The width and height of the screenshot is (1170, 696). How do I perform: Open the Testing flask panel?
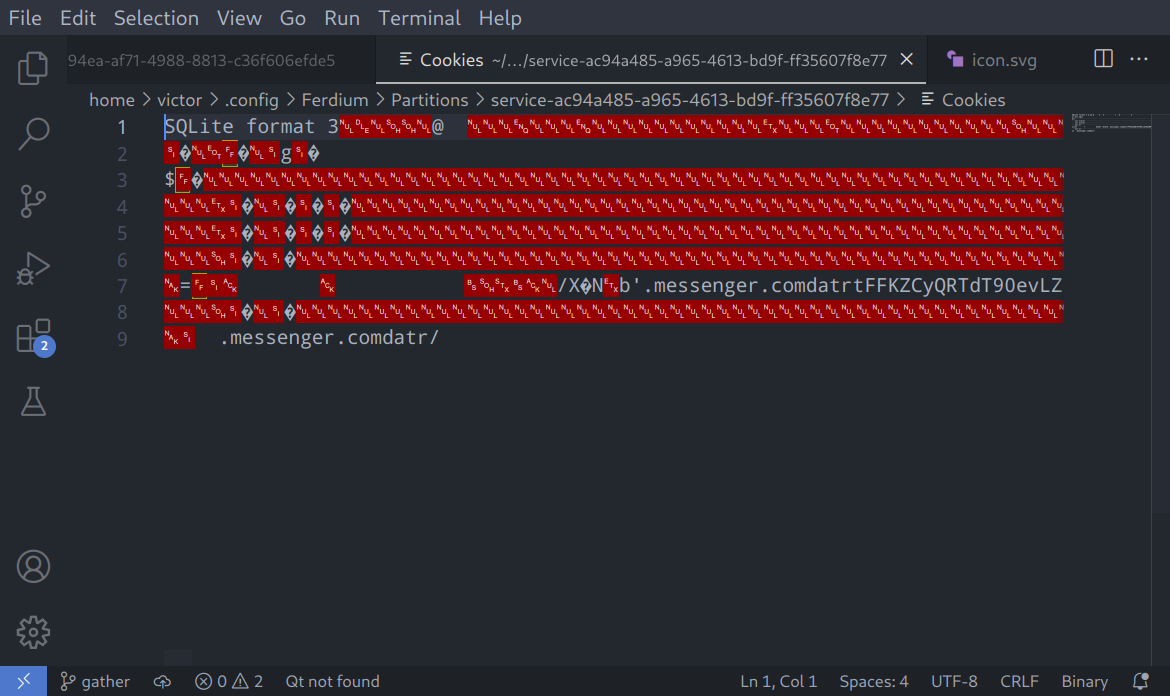coord(33,401)
